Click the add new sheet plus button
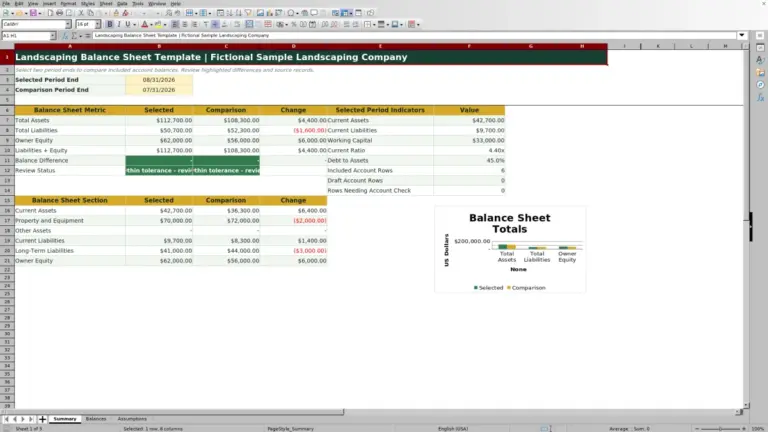This screenshot has height=432, width=768. click(x=42, y=419)
